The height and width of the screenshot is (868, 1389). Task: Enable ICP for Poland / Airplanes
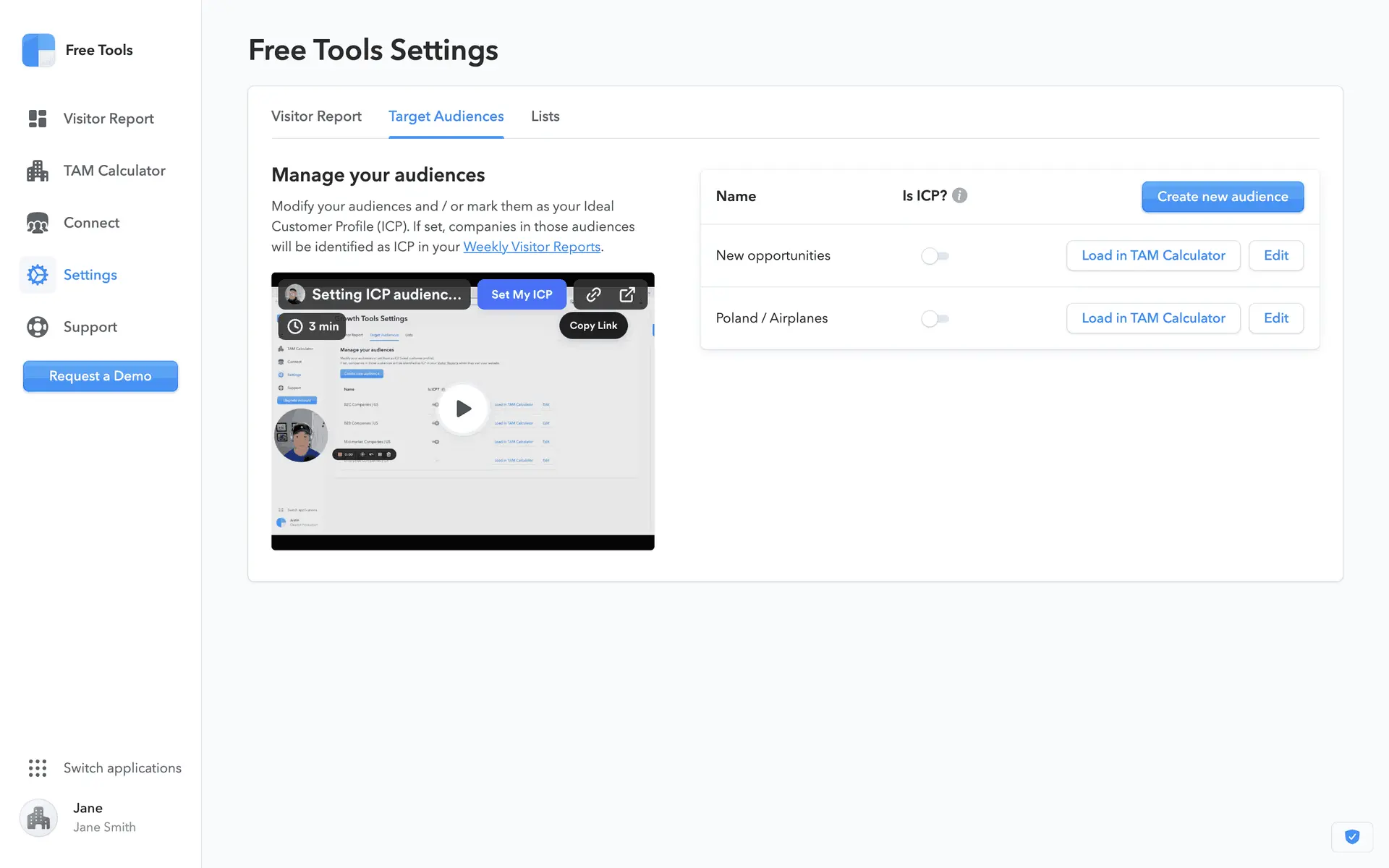click(935, 318)
